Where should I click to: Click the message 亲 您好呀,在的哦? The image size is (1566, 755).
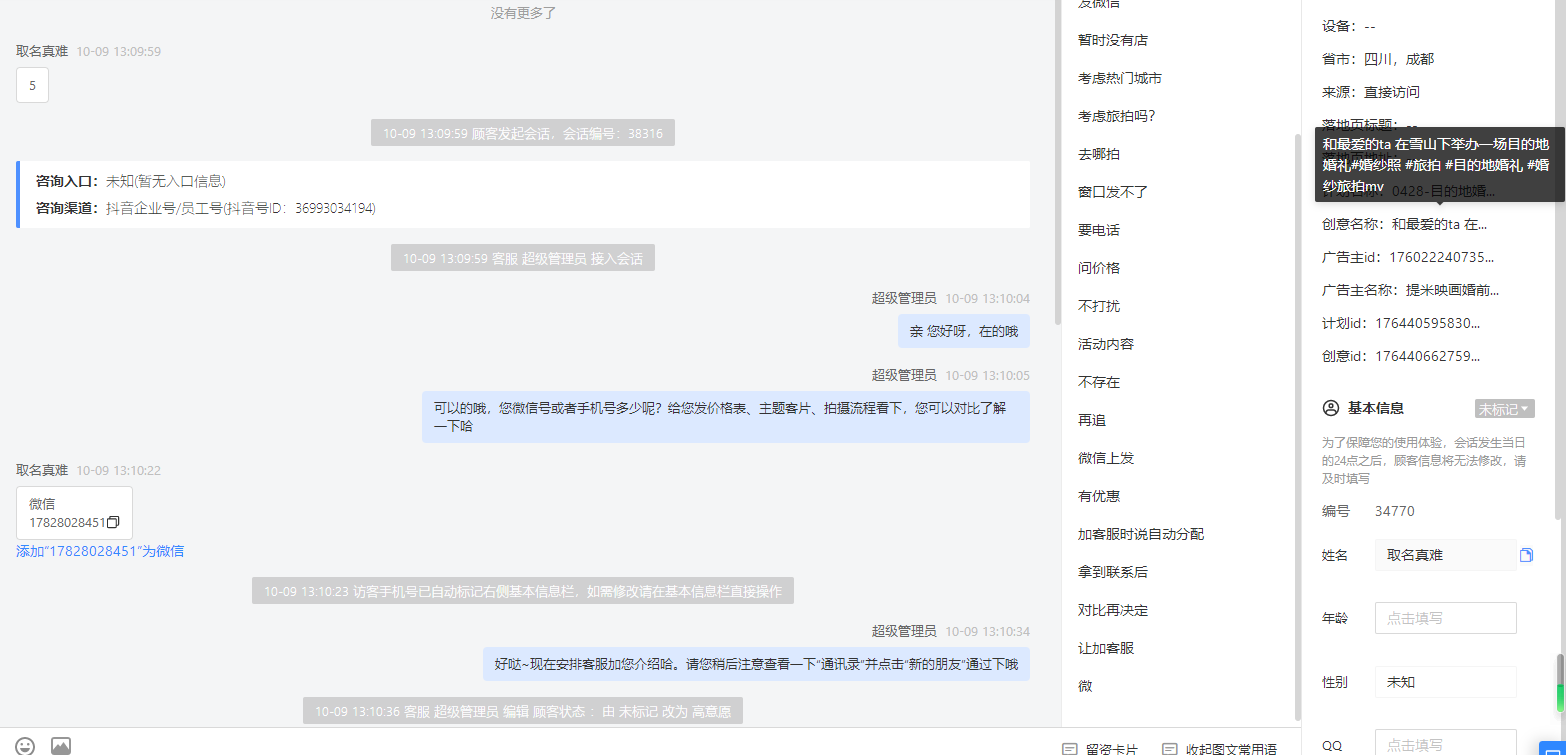[x=963, y=331]
